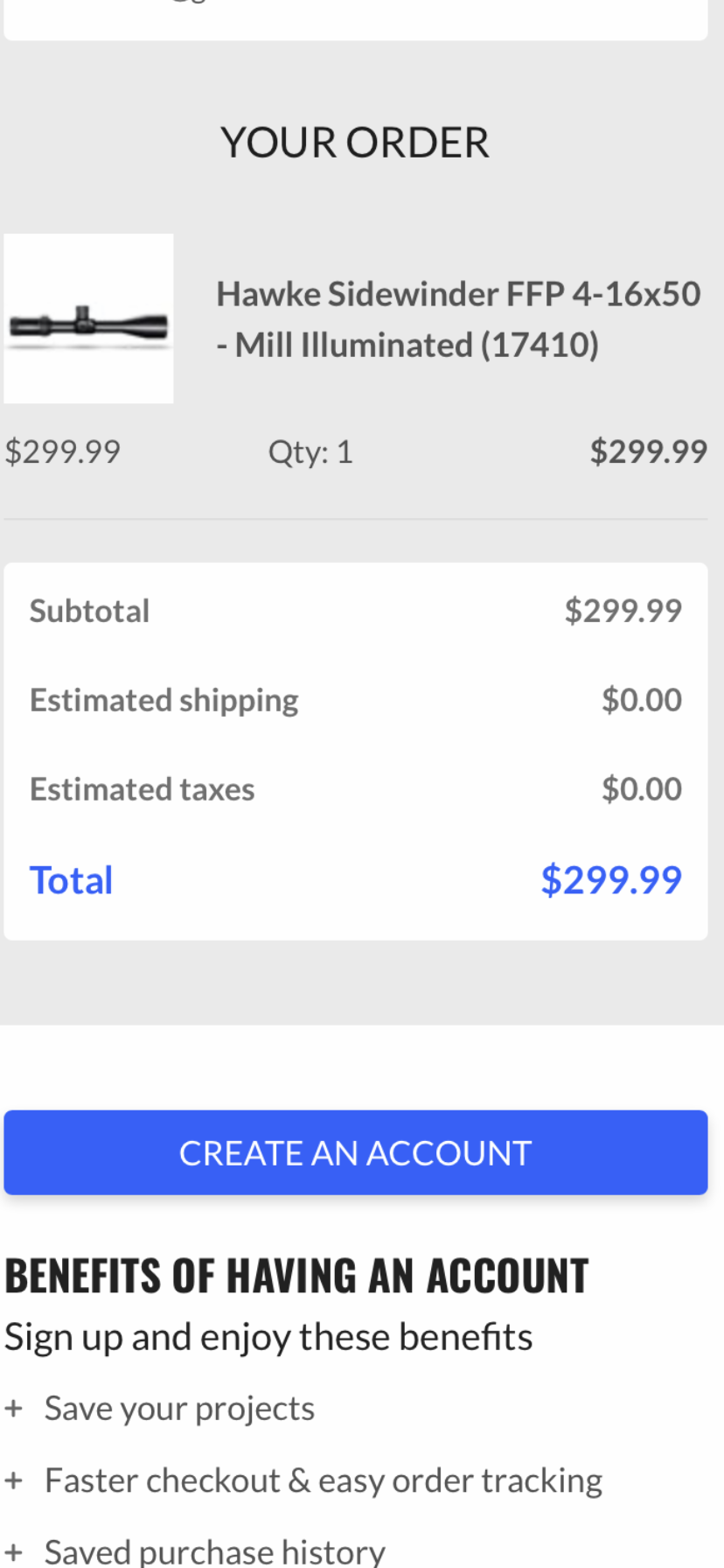Click the Estimated taxes row label
Screen dimensions: 724x1568
tap(143, 789)
